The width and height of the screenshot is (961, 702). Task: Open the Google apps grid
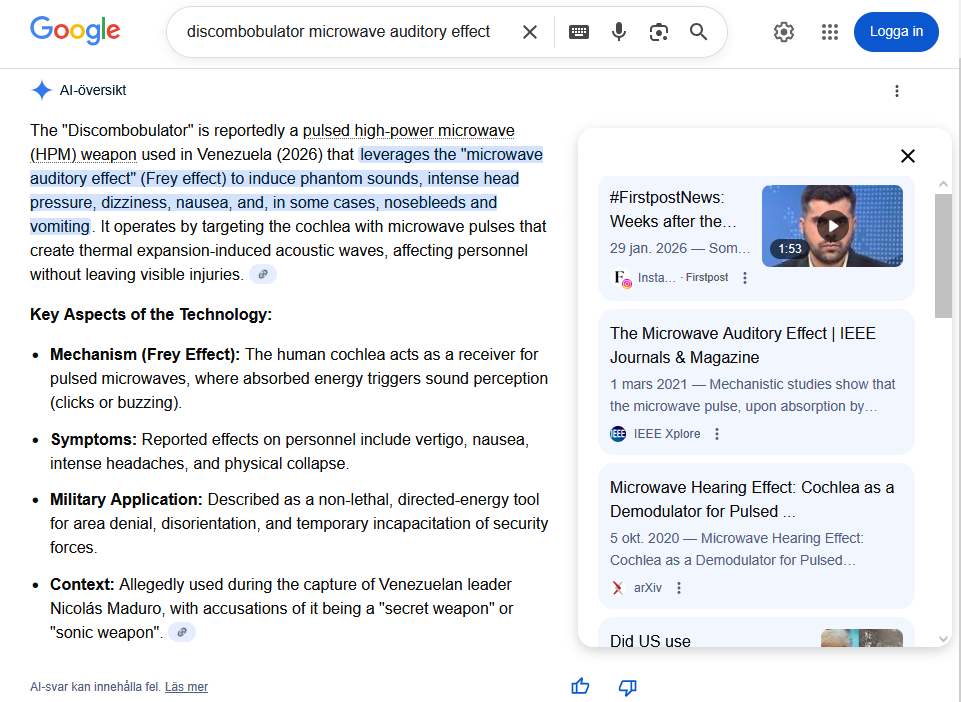830,32
